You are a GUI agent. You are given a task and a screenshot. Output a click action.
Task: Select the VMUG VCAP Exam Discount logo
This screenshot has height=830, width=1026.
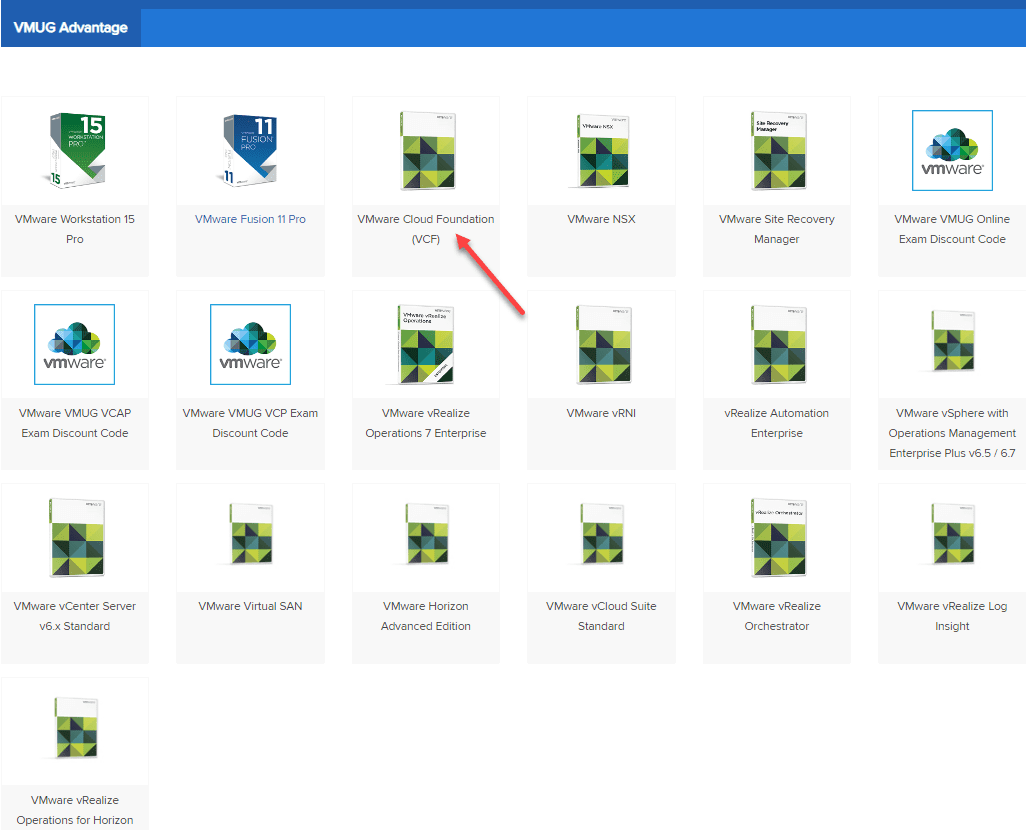click(x=75, y=342)
